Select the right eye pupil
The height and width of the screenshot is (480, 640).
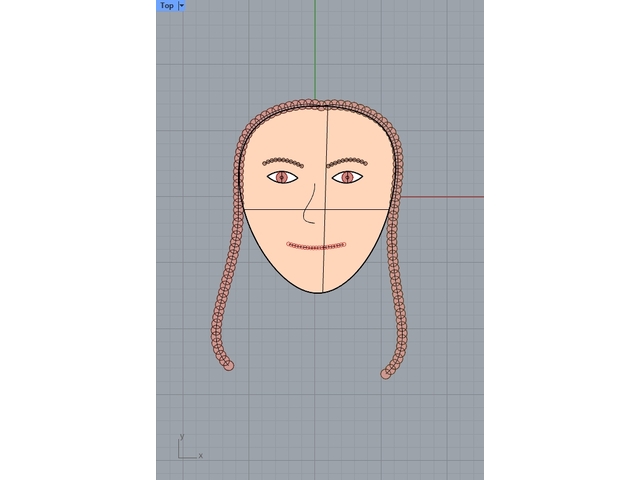pos(347,177)
